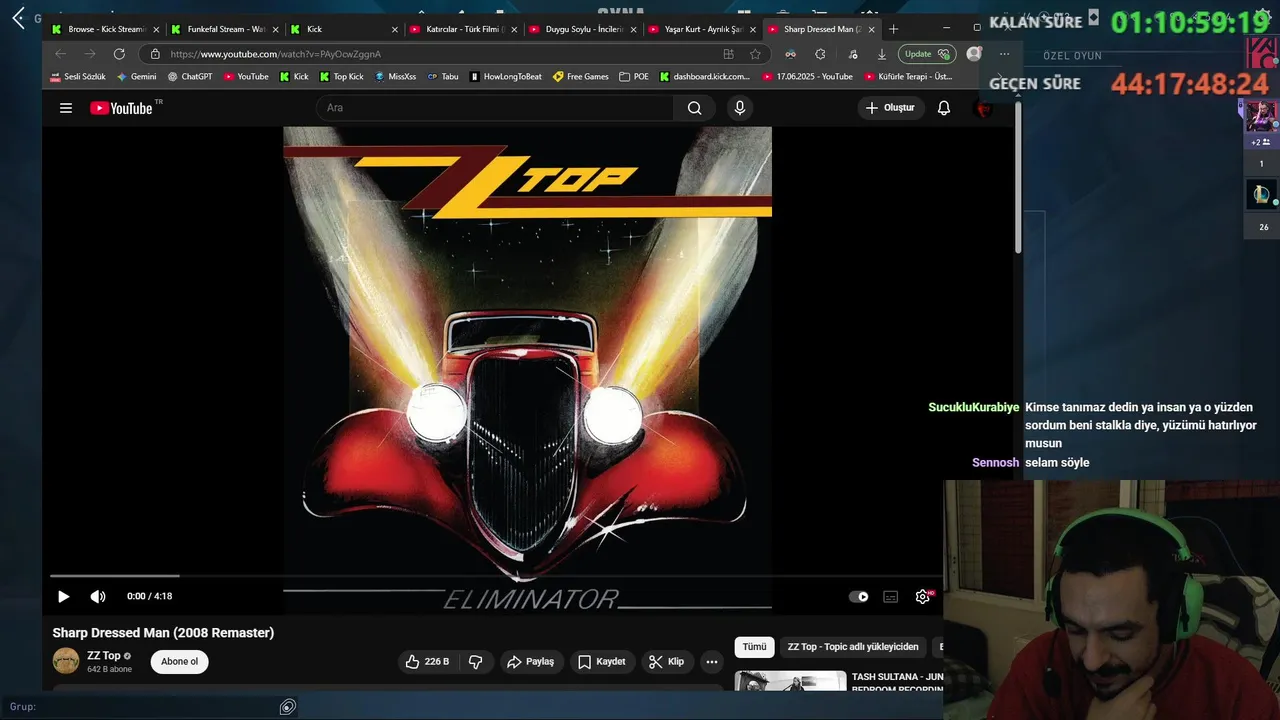Open the browser profile avatar icon
1280x720 pixels.
click(x=974, y=54)
